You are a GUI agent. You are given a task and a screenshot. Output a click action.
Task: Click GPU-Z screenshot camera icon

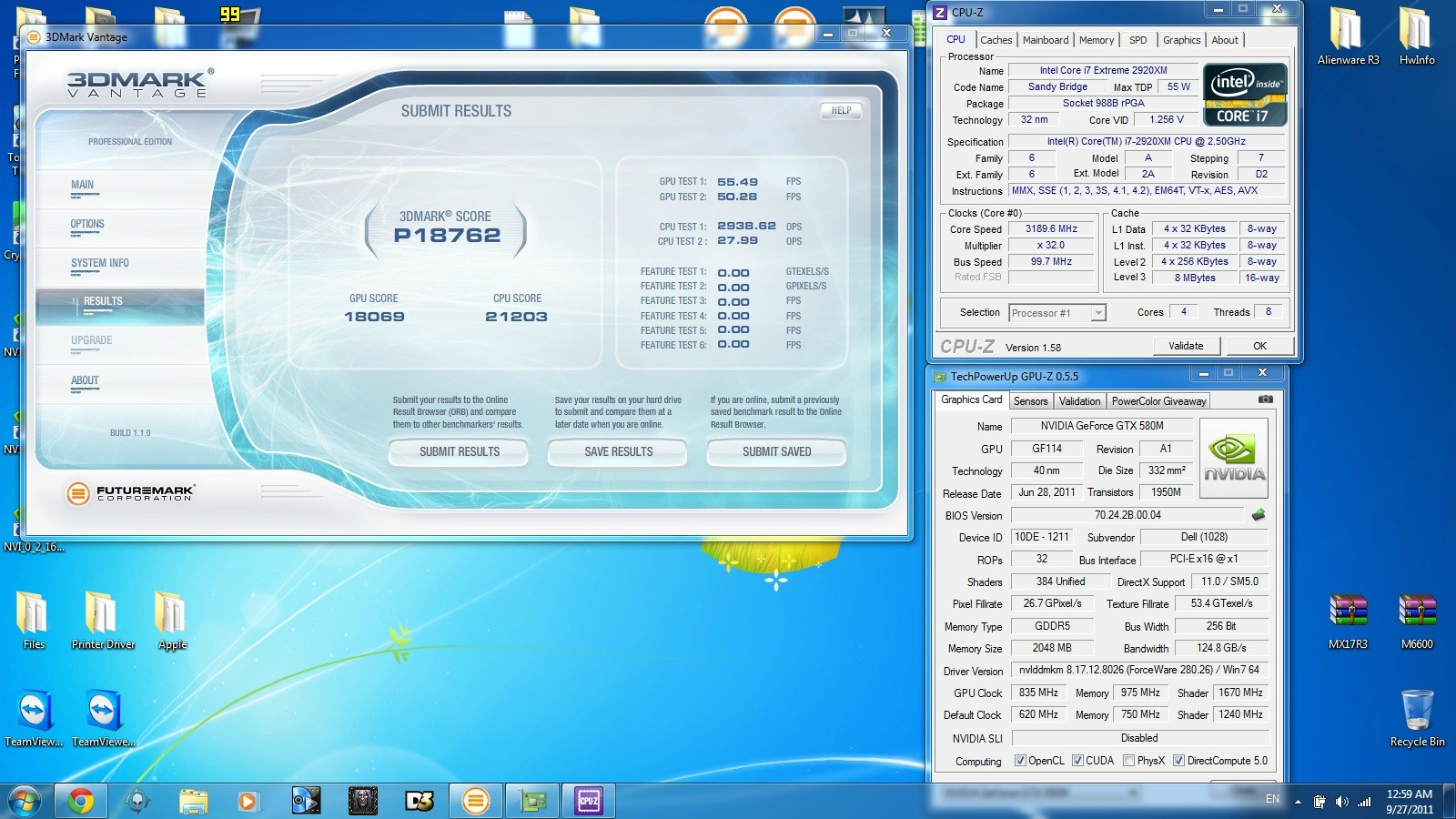(1265, 399)
